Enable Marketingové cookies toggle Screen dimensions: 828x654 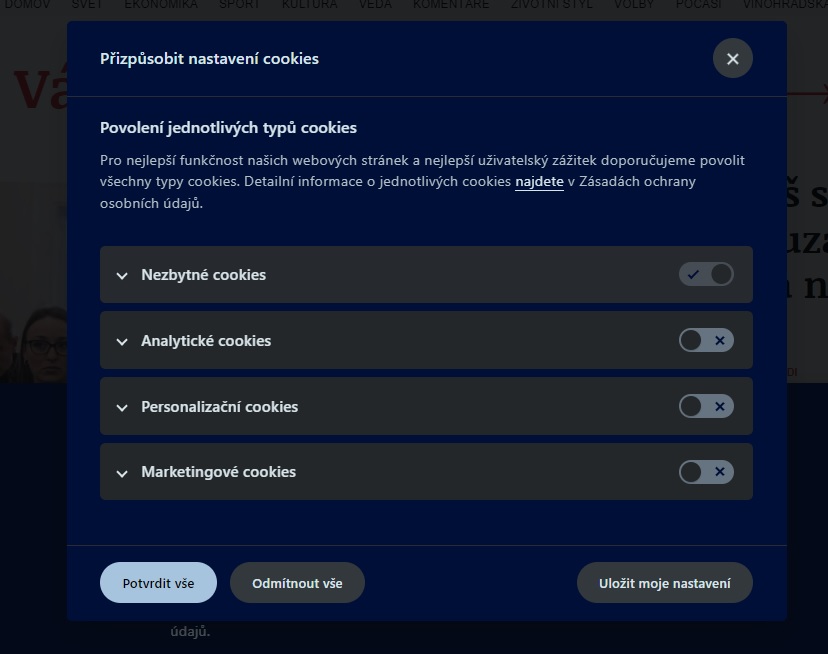(706, 472)
